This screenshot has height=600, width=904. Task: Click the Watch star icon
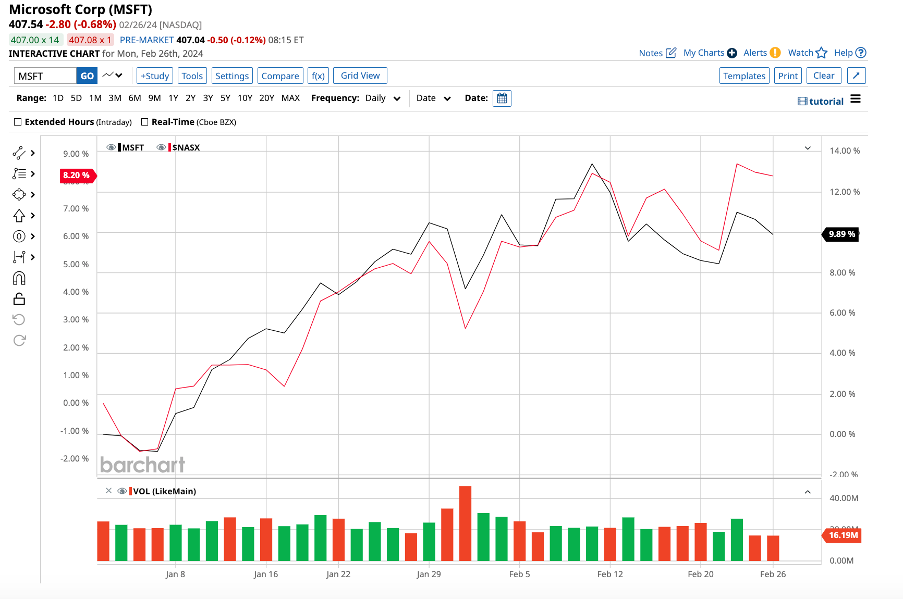(x=821, y=53)
